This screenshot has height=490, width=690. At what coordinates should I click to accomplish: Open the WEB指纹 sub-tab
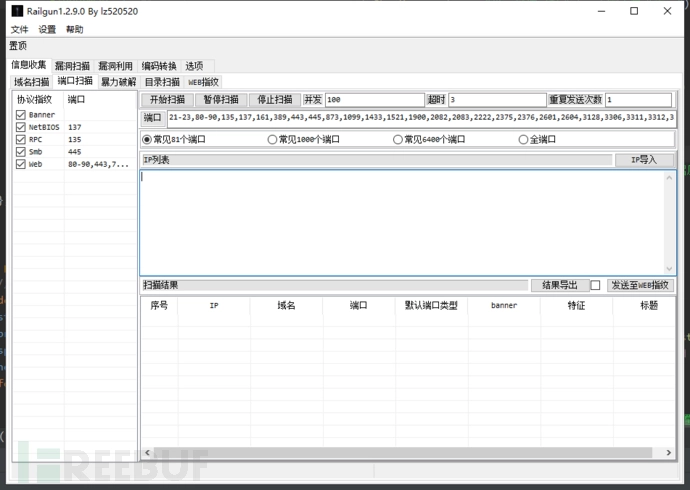click(203, 82)
